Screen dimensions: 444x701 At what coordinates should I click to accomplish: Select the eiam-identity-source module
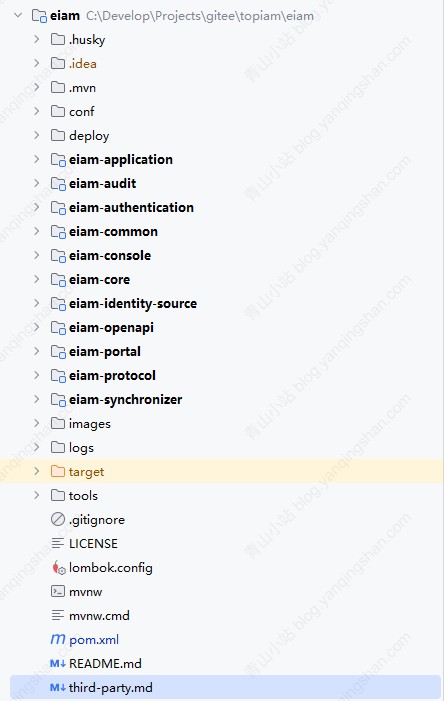(133, 304)
